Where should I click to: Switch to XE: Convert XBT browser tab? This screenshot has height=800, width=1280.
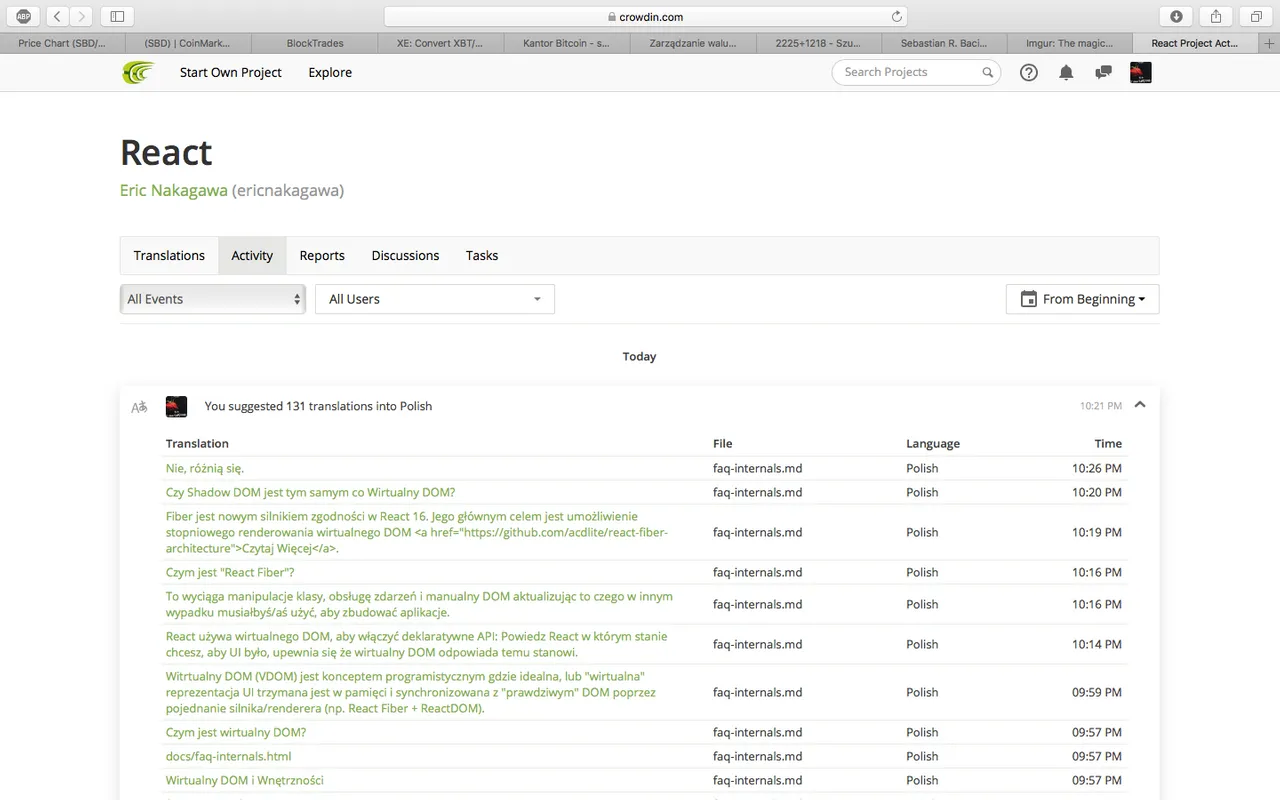coord(441,43)
